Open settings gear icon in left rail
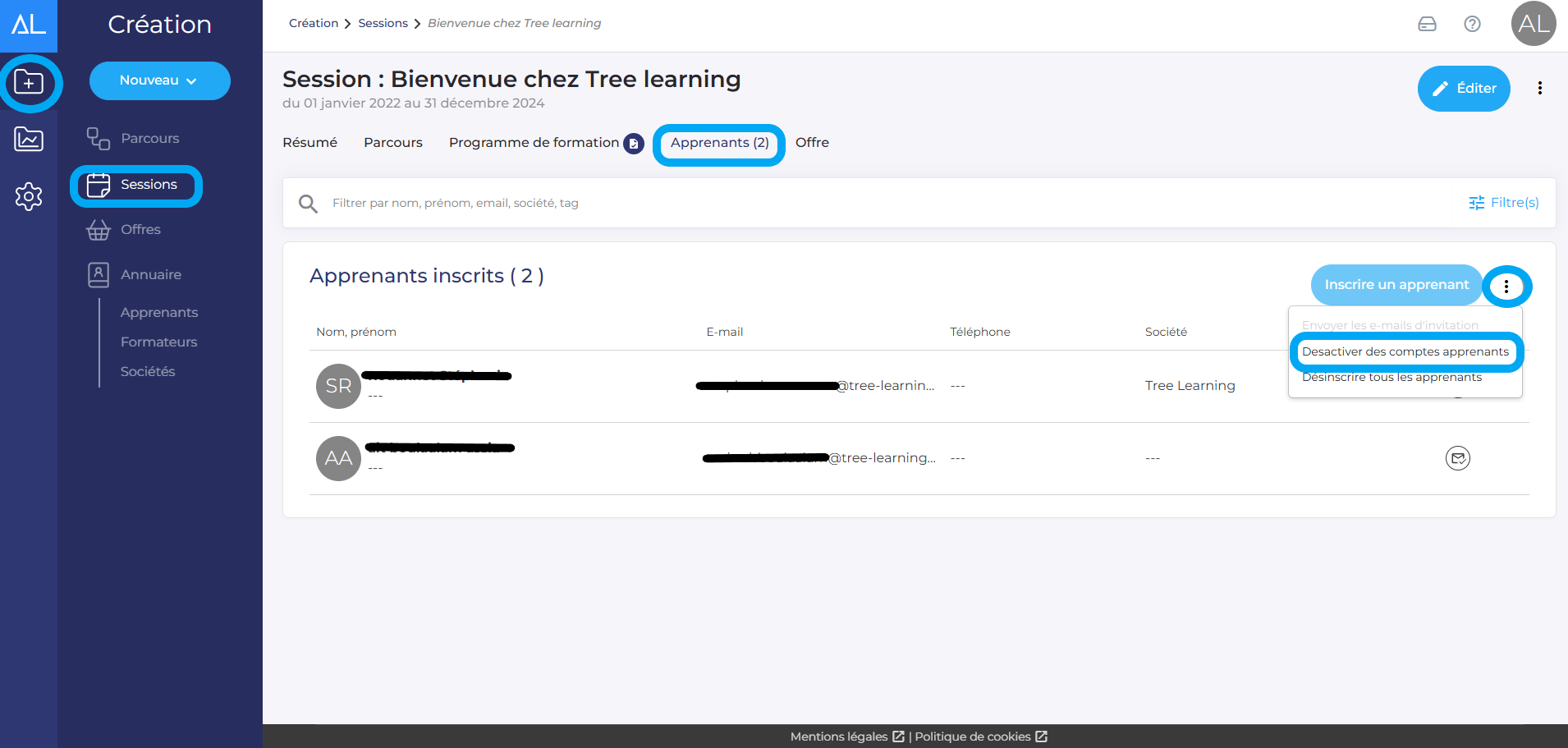 pos(29,196)
